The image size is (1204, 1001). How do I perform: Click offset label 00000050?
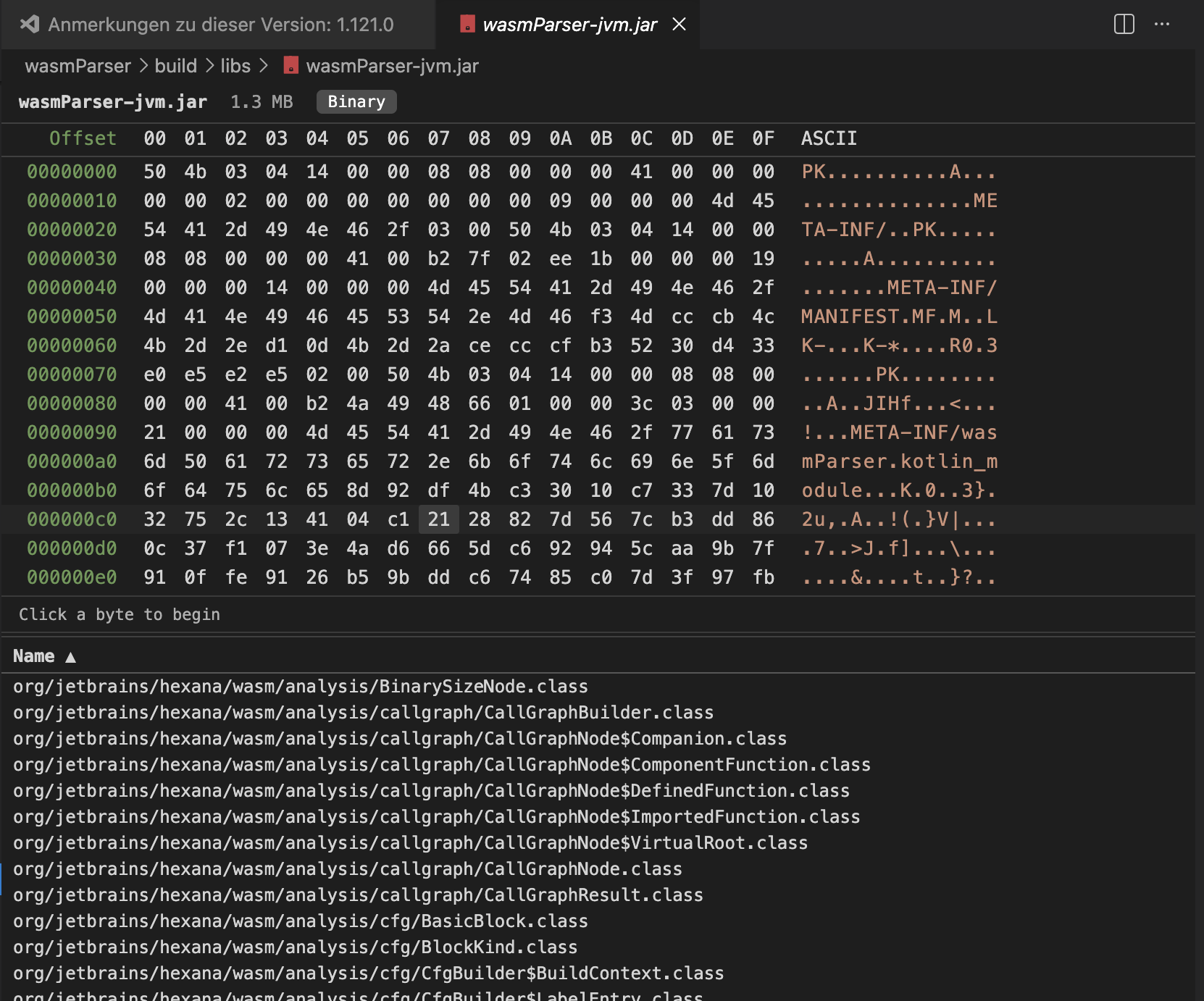(72, 317)
